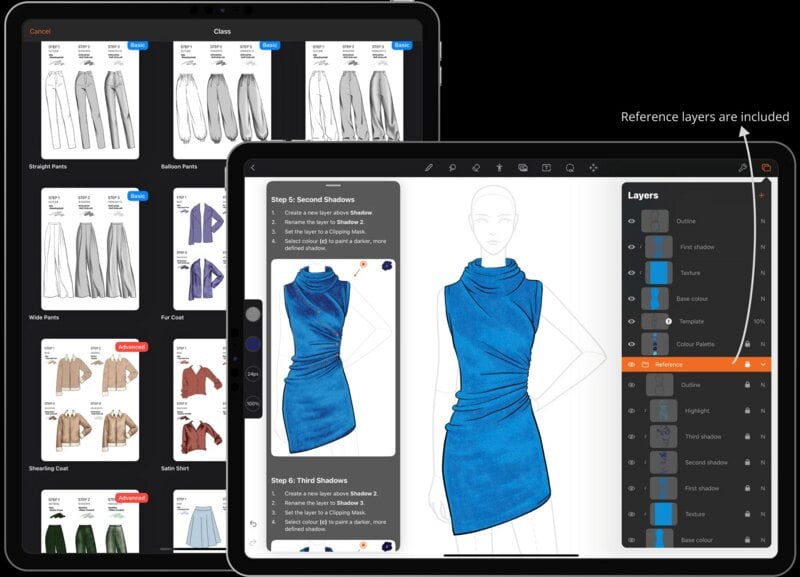Image resolution: width=800 pixels, height=577 pixels.
Task: Hide the top Outline layer
Action: 631,221
